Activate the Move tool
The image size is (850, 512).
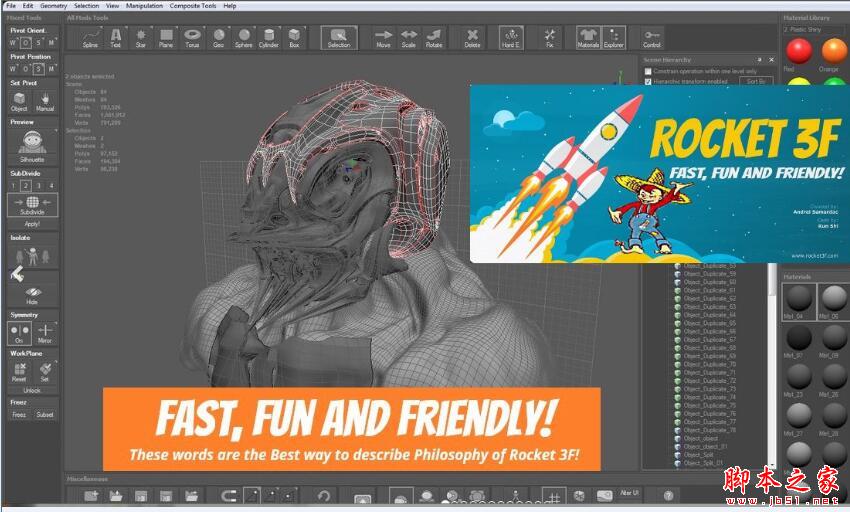[383, 38]
